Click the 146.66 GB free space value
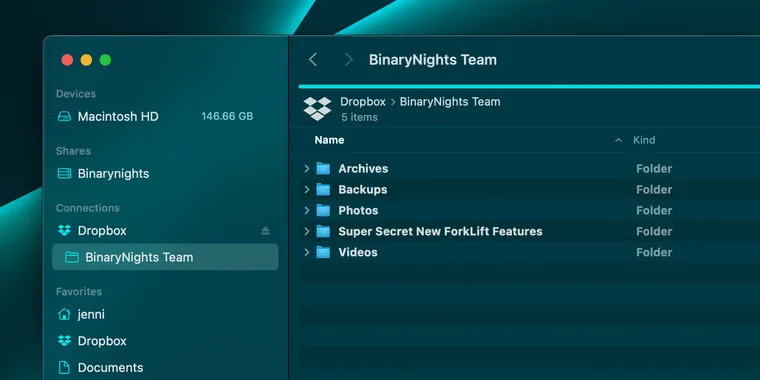Image resolution: width=760 pixels, height=380 pixels. pyautogui.click(x=227, y=116)
